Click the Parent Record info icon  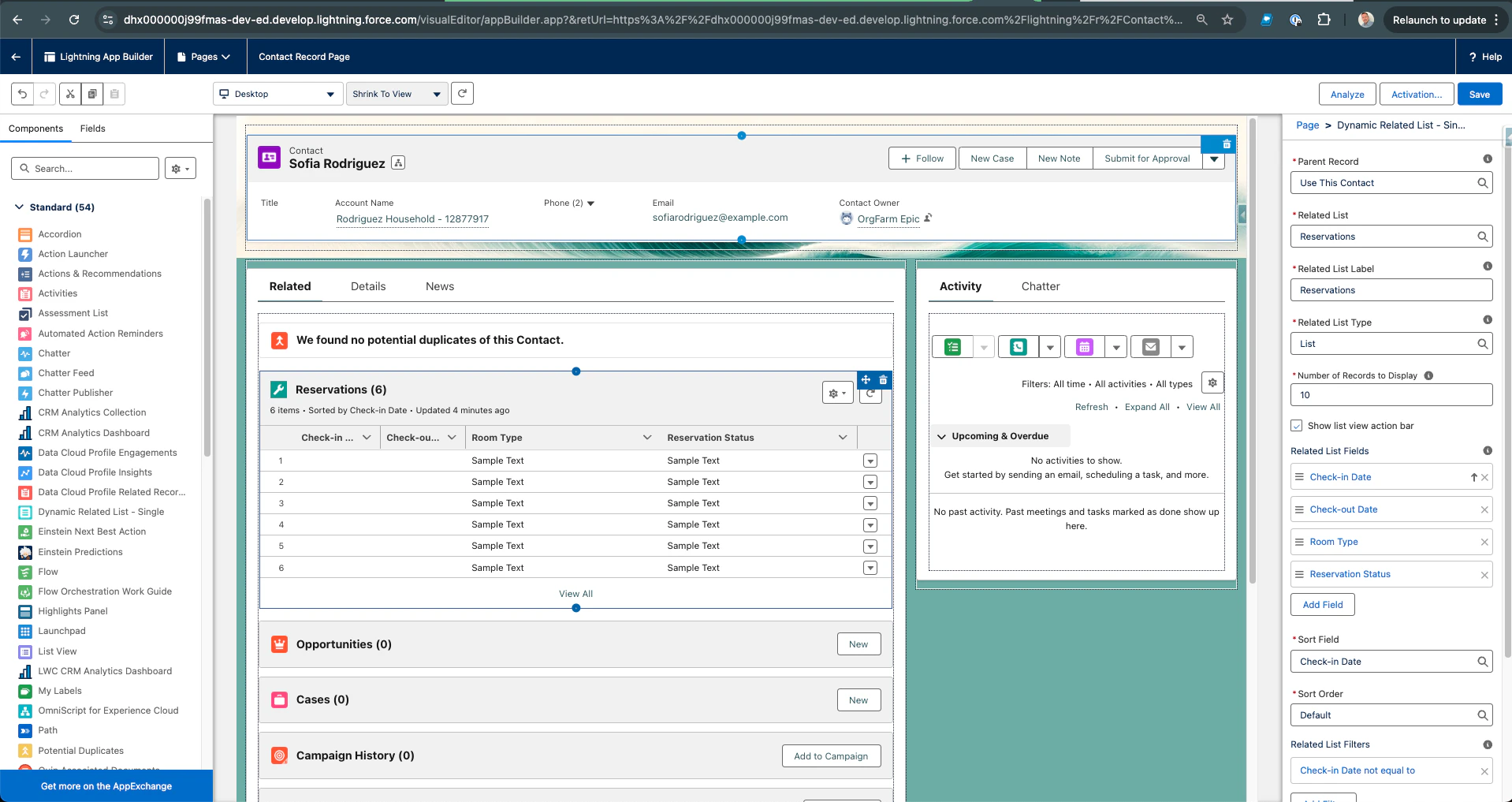click(1488, 159)
